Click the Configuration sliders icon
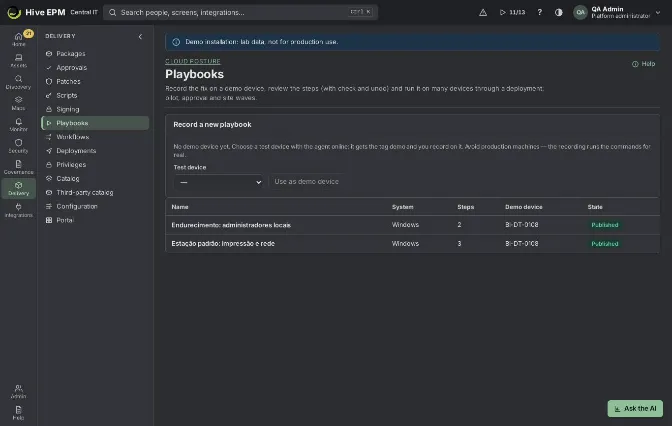This screenshot has width=672, height=426. (49, 206)
